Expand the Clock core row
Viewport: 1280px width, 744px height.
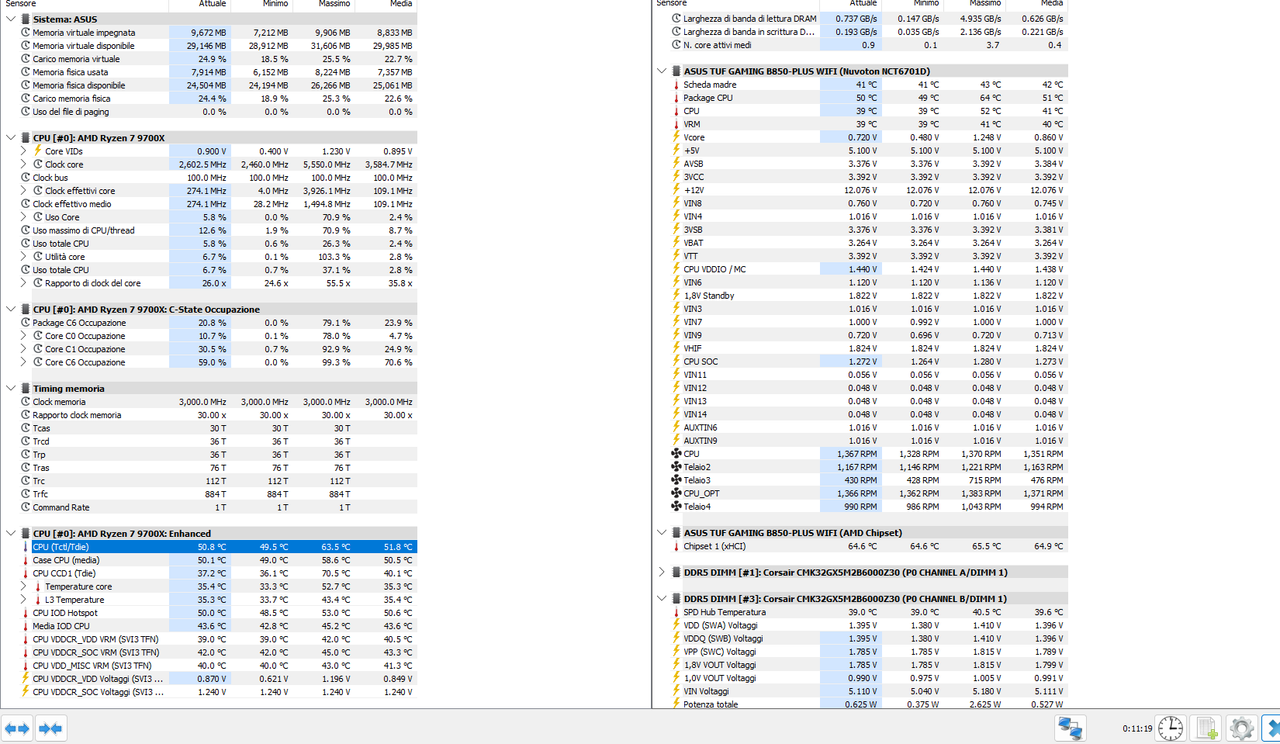click(23, 164)
